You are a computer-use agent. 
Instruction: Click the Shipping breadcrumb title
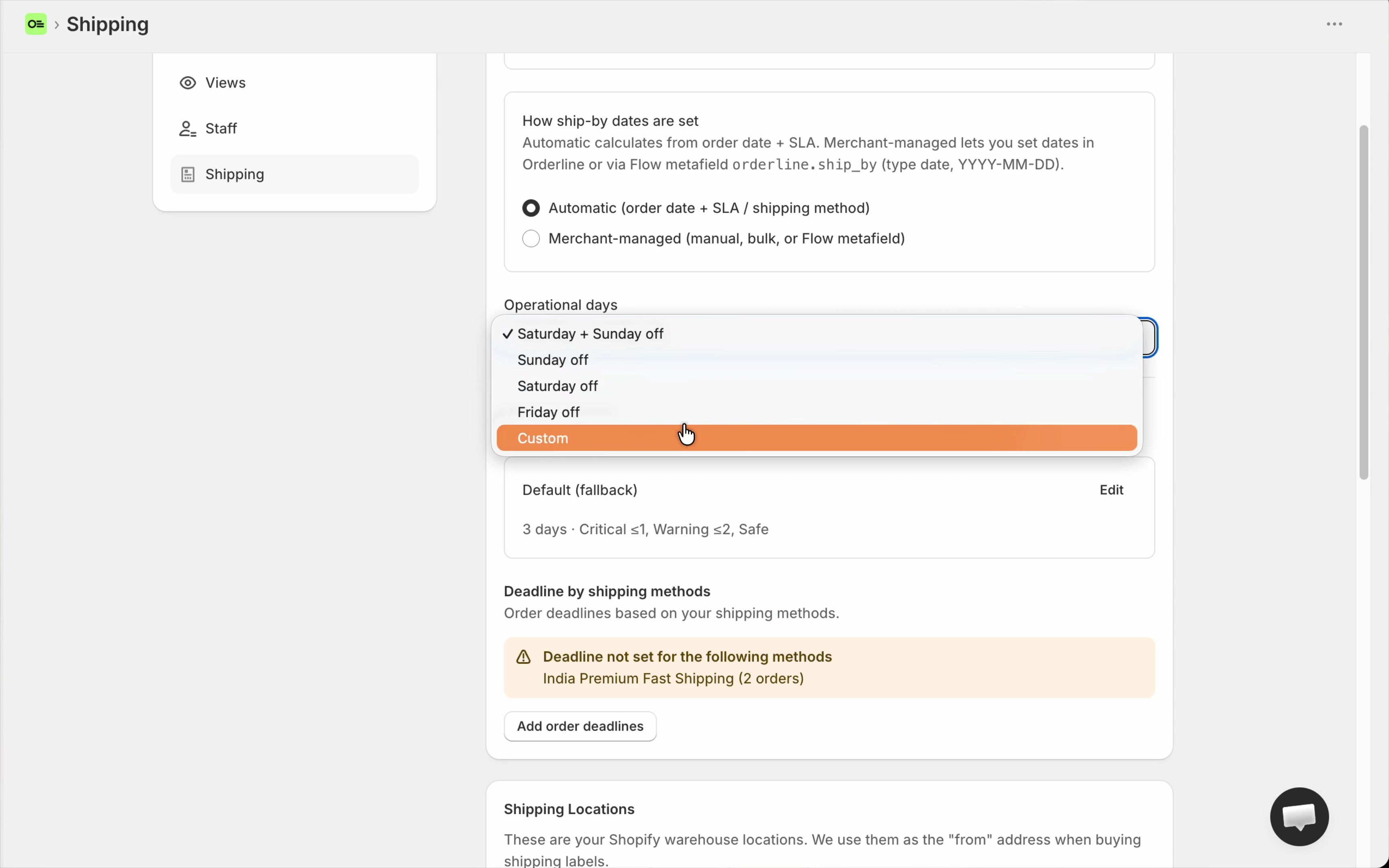(x=107, y=24)
